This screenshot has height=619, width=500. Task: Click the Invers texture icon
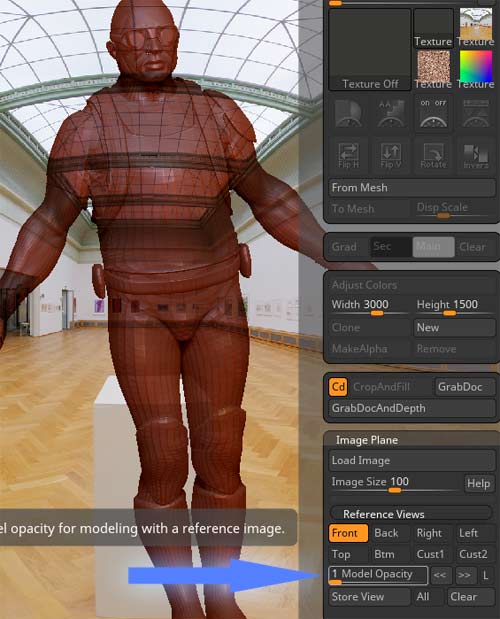tap(476, 156)
